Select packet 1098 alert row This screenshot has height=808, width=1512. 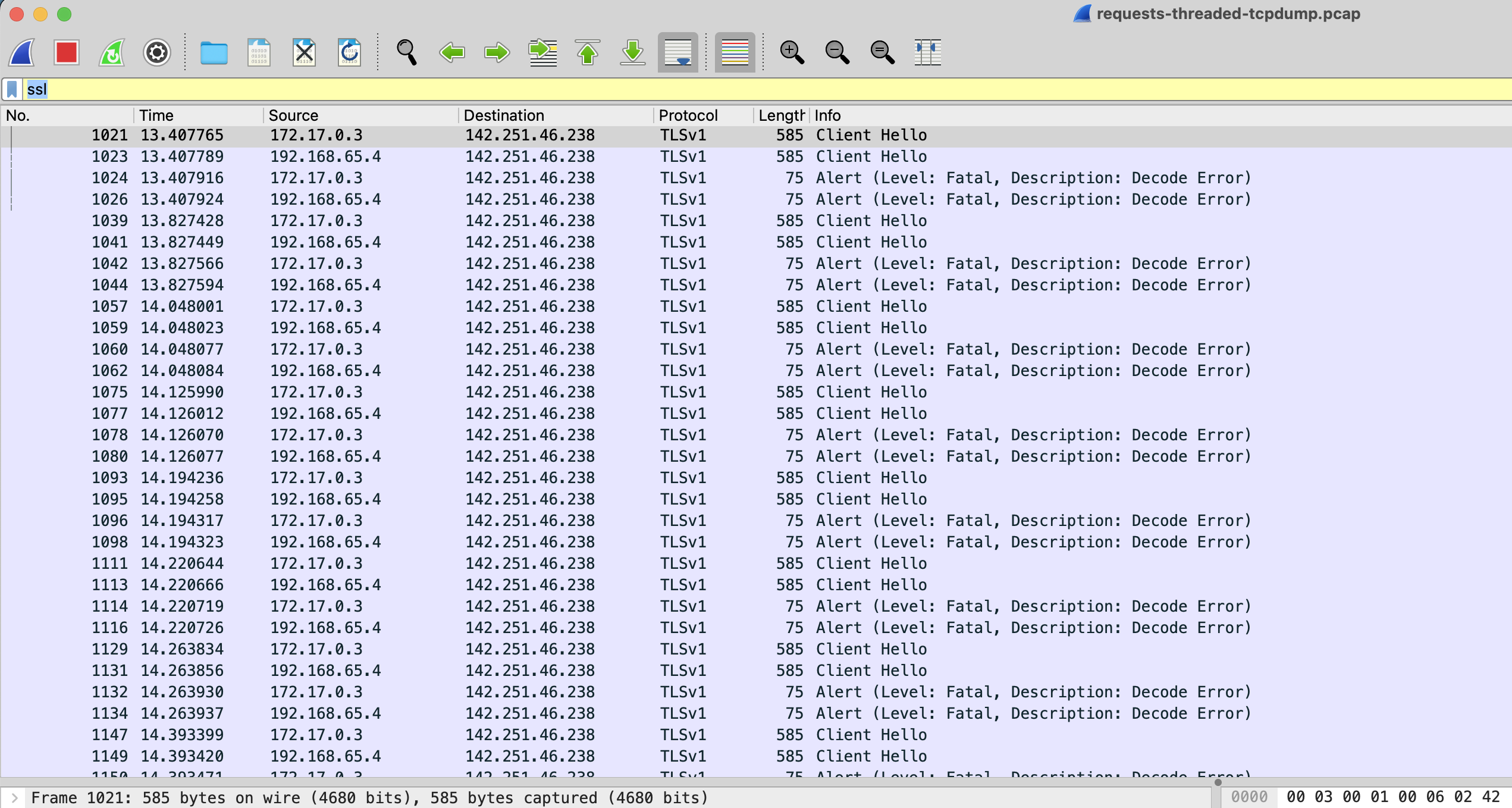pos(756,542)
